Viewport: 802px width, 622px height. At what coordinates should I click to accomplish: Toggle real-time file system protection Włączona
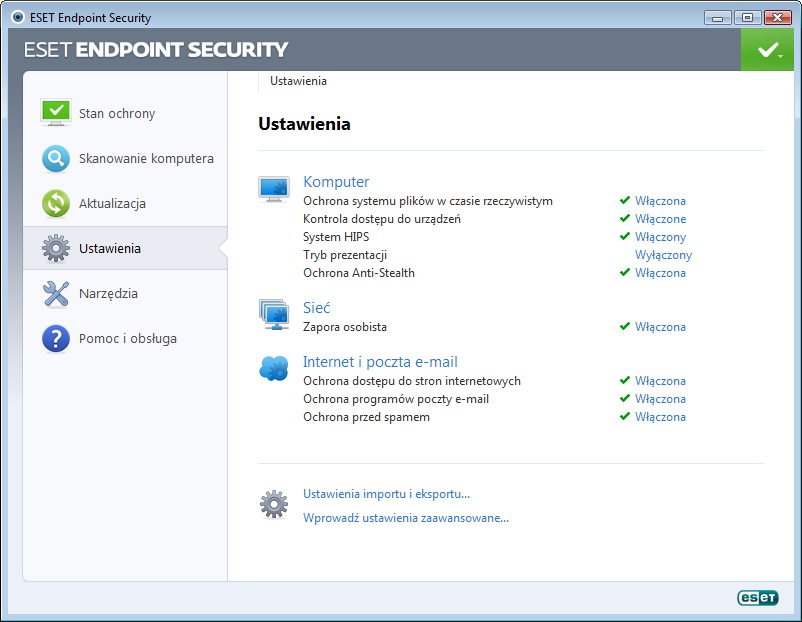[x=660, y=201]
